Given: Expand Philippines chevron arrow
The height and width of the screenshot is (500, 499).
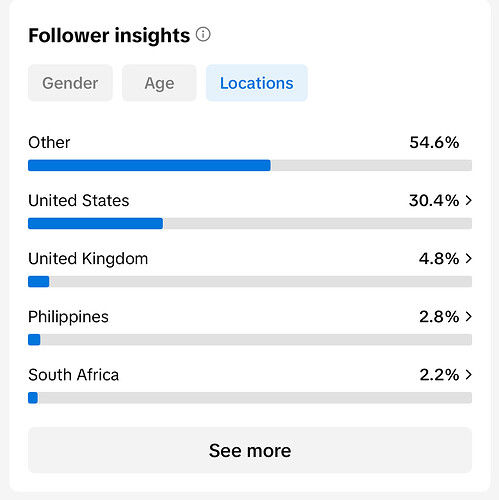Looking at the screenshot, I should pos(469,316).
